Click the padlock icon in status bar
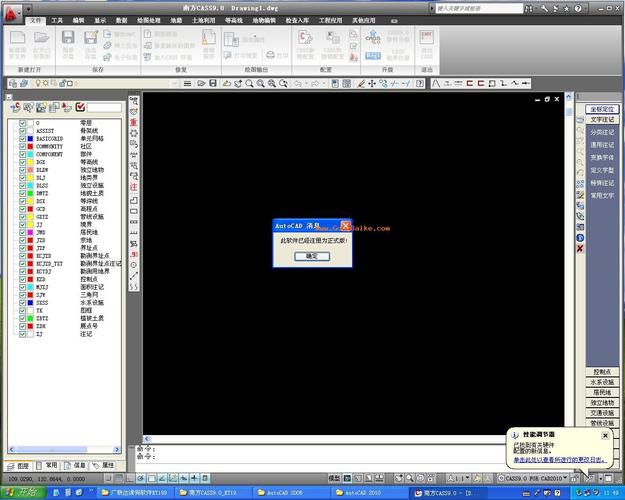This screenshot has width=625, height=500. pyautogui.click(x=574, y=478)
